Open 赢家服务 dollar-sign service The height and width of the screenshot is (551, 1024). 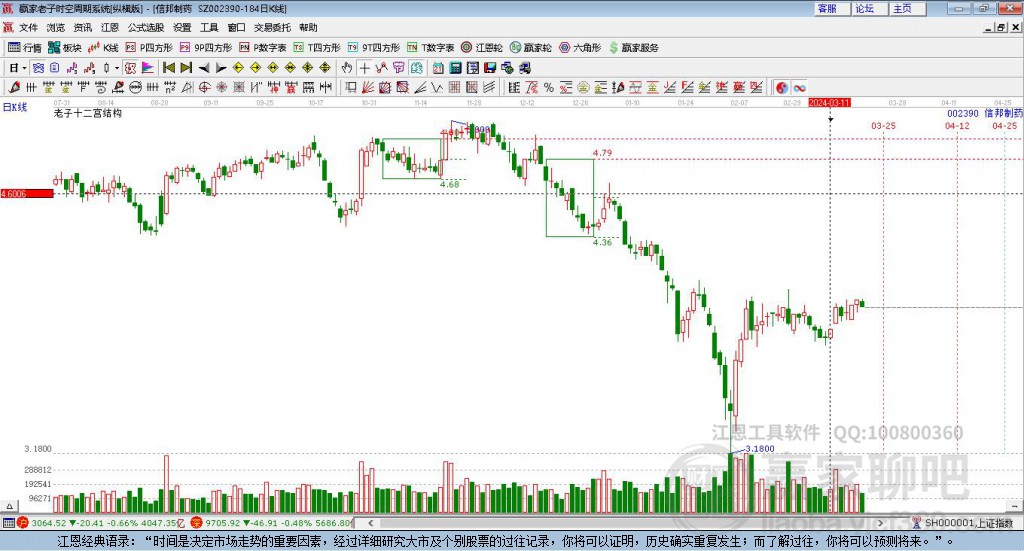click(x=633, y=48)
